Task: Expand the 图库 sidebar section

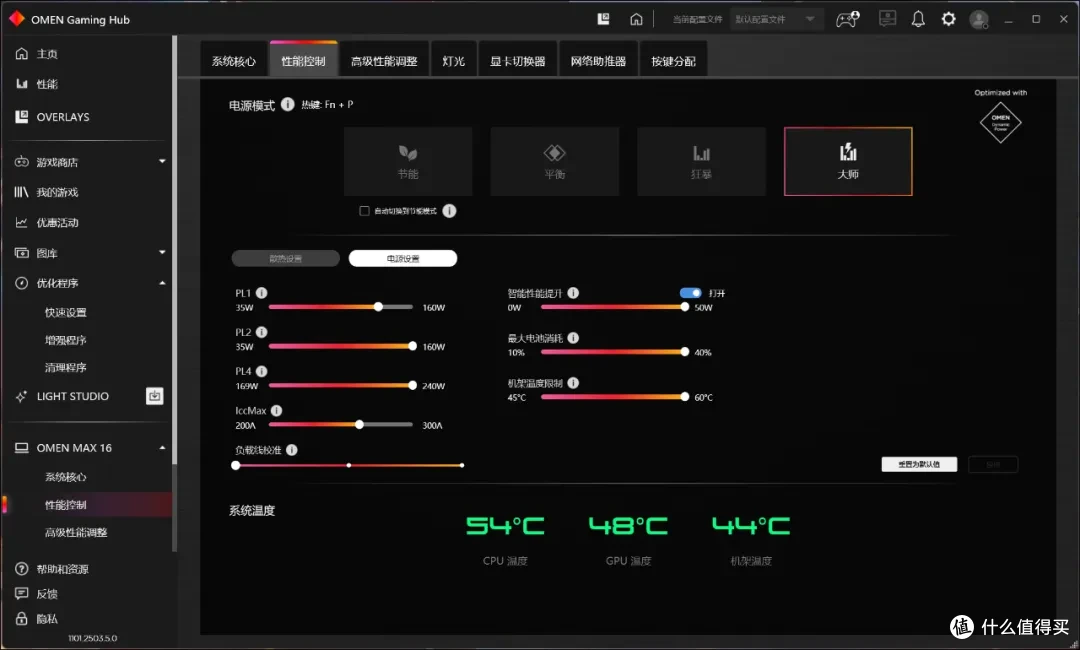Action: (163, 252)
